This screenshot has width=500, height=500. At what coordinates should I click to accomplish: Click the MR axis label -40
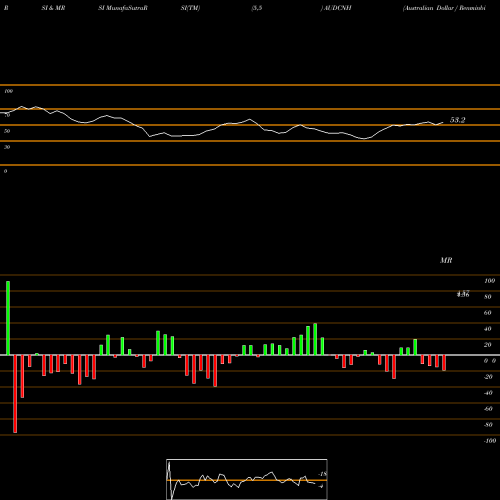(x=488, y=393)
